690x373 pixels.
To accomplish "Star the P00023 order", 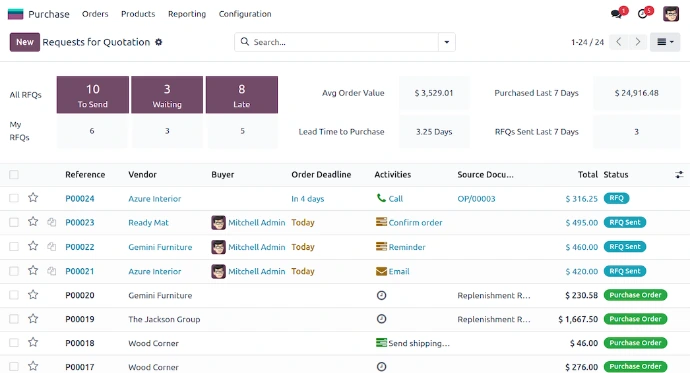I will pos(33,222).
